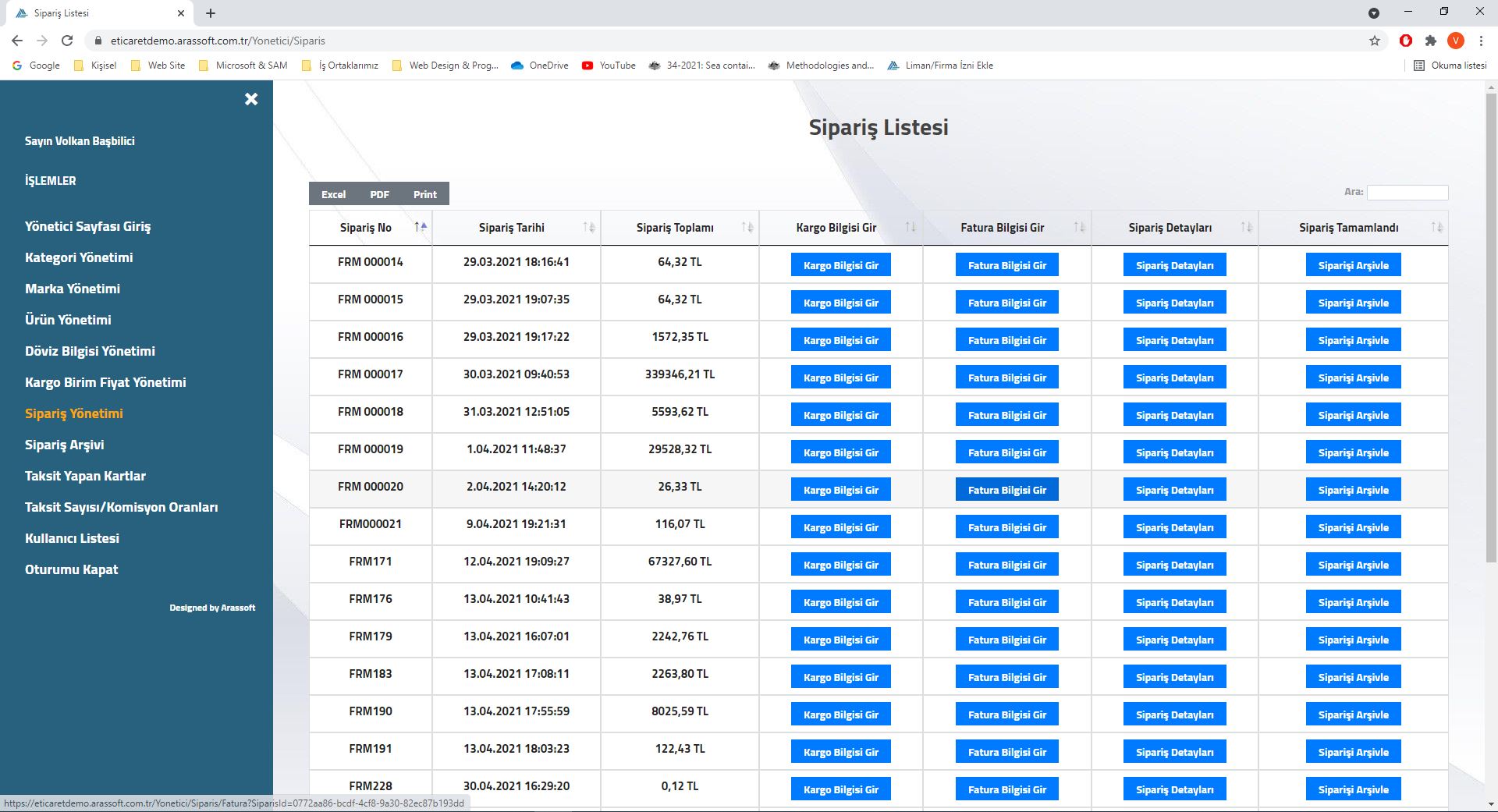Image resolution: width=1498 pixels, height=812 pixels.
Task: Open the Web Design & Prog bookmark folder
Action: click(445, 66)
